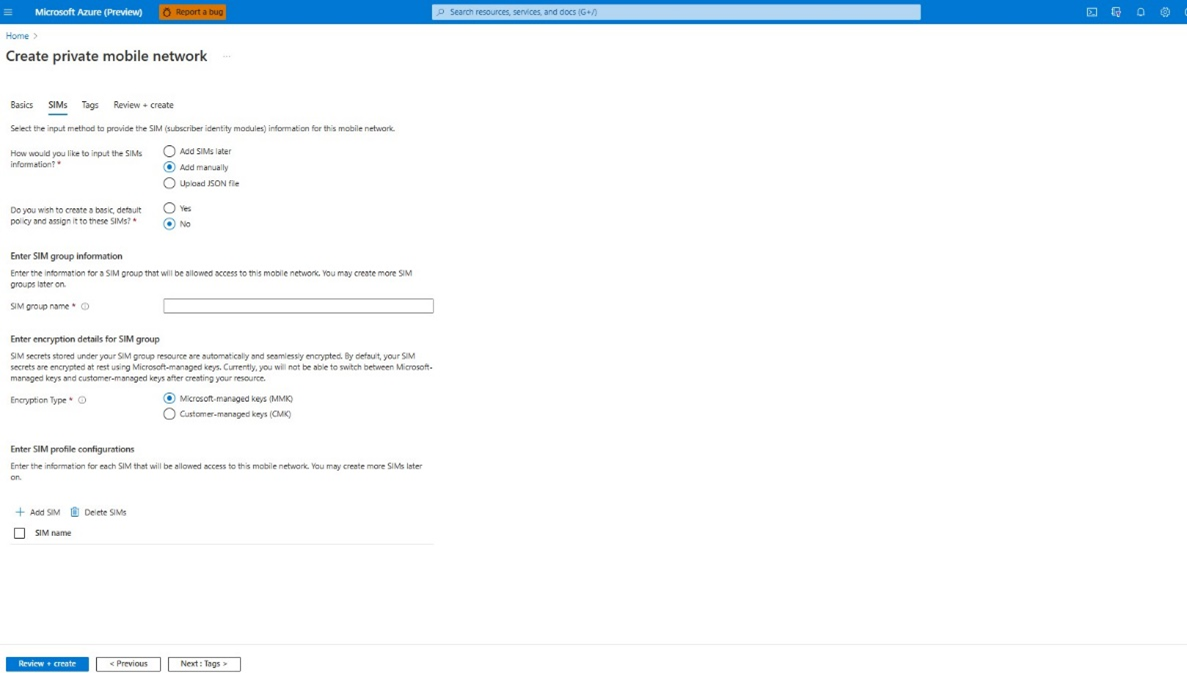
Task: Click Microsoft Azure (Preview) title
Action: (89, 12)
